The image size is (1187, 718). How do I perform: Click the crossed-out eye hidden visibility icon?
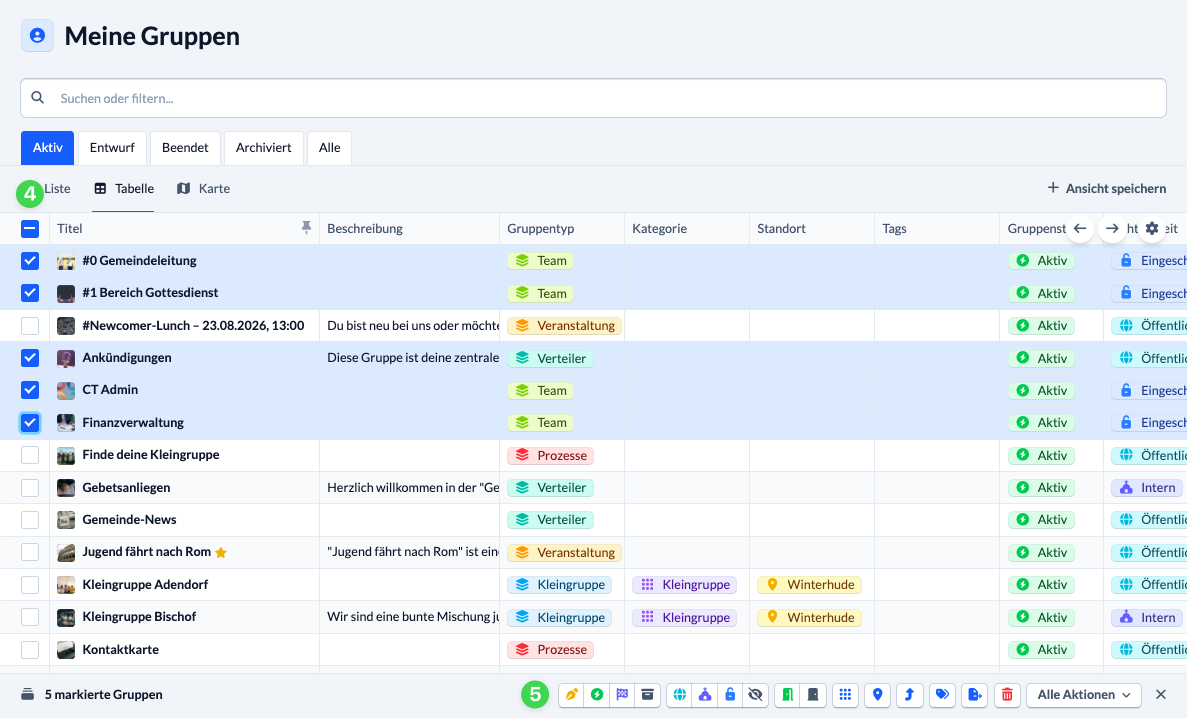tap(755, 695)
